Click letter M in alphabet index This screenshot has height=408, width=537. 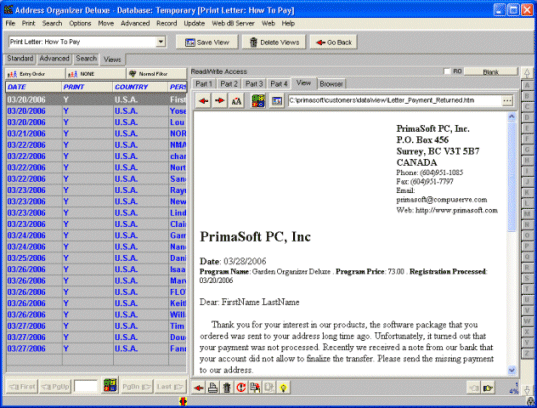tap(527, 214)
